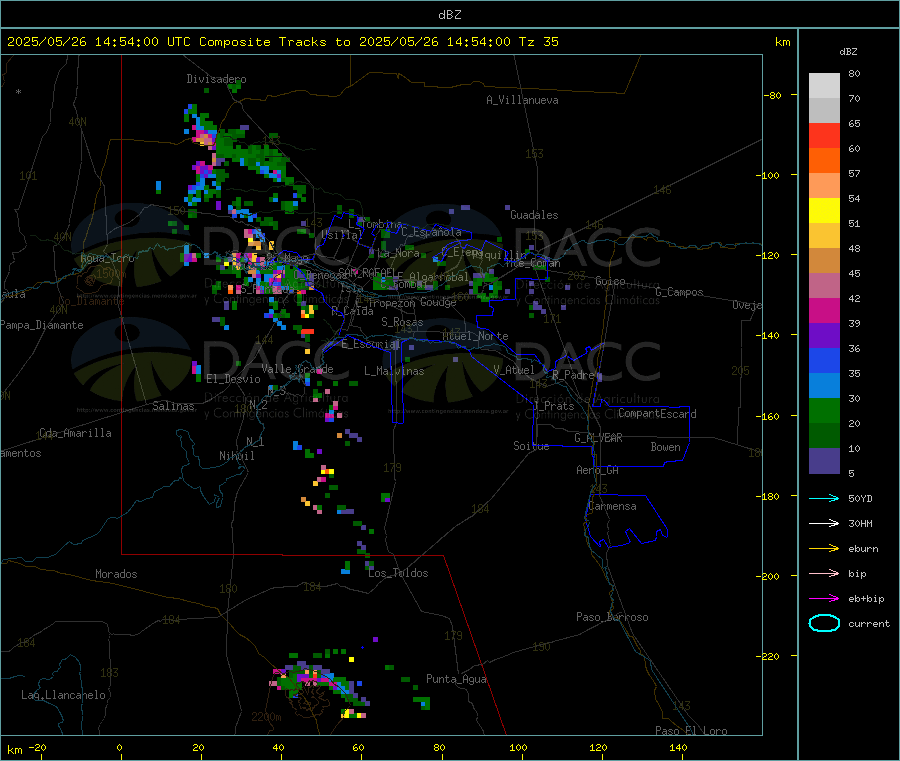Viewport: 900px width, 761px height.
Task: Click the Guadales place label
Action: click(x=534, y=215)
